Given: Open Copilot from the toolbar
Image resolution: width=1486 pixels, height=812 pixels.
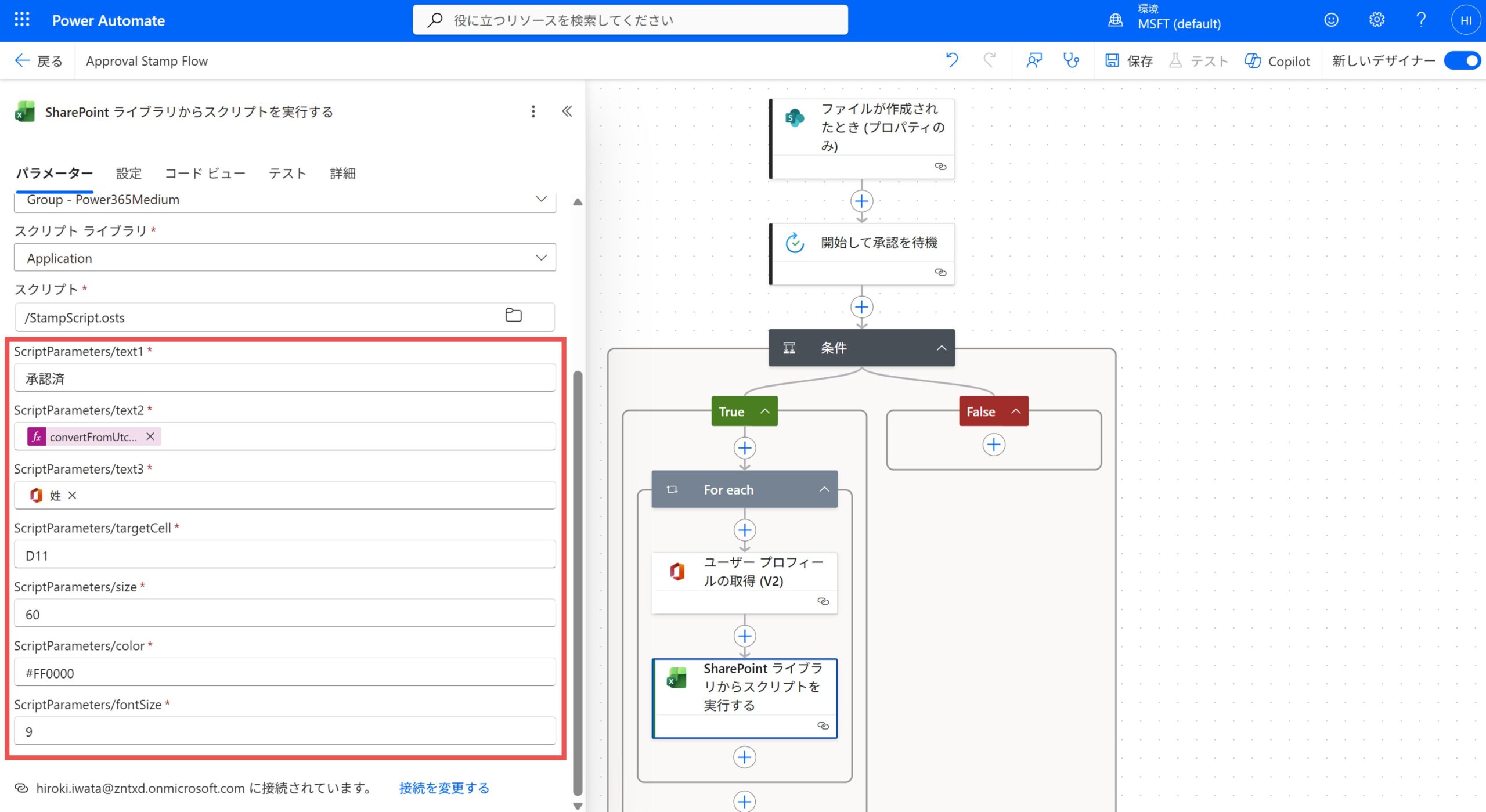Looking at the screenshot, I should tap(1277, 60).
